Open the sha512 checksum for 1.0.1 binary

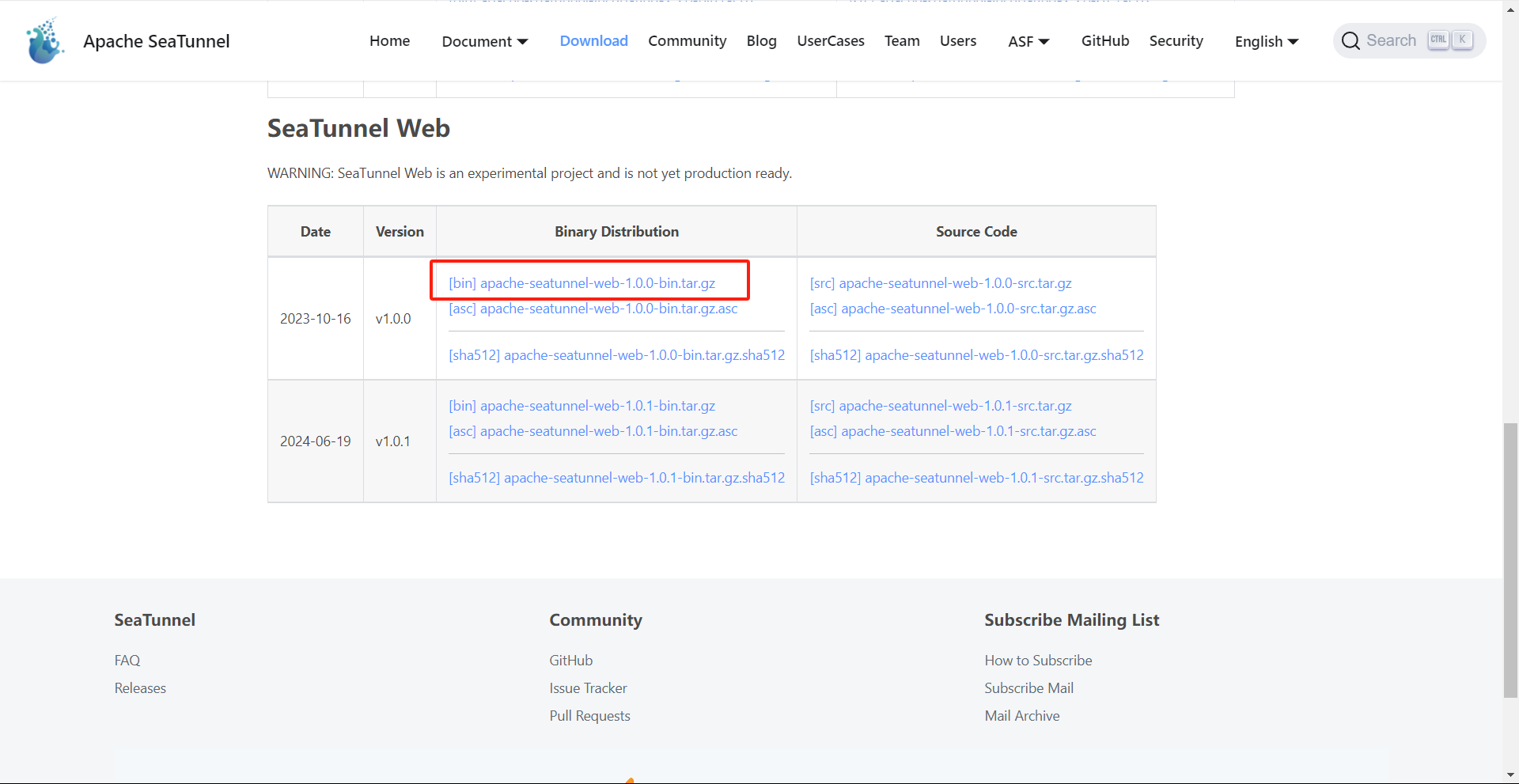(616, 477)
